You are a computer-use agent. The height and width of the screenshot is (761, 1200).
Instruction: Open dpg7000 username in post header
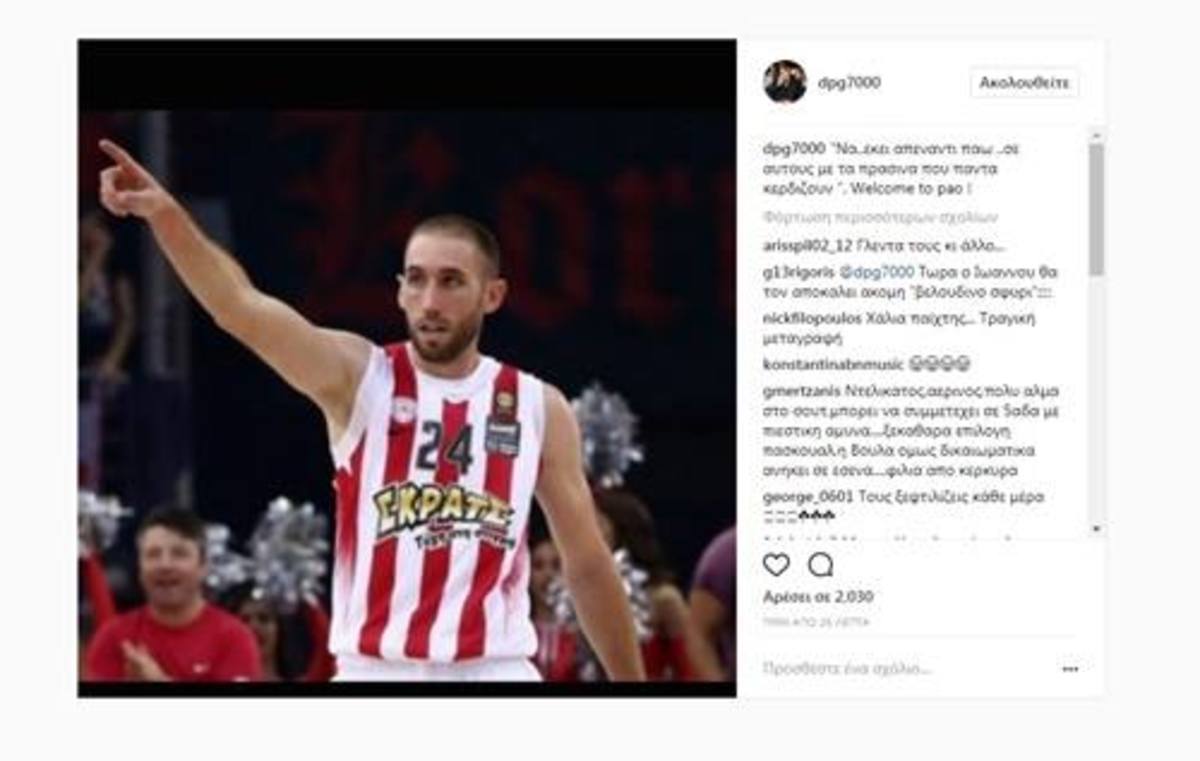pyautogui.click(x=849, y=83)
